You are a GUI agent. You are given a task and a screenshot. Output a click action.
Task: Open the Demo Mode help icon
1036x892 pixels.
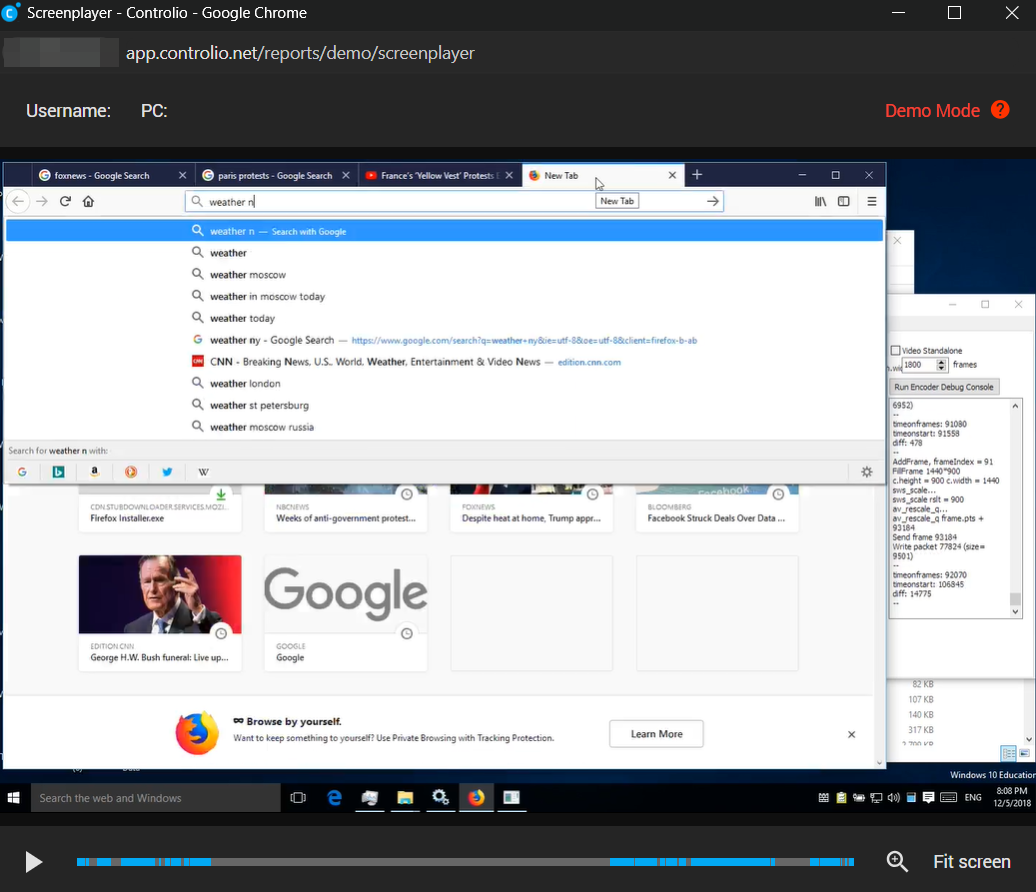pos(1000,110)
